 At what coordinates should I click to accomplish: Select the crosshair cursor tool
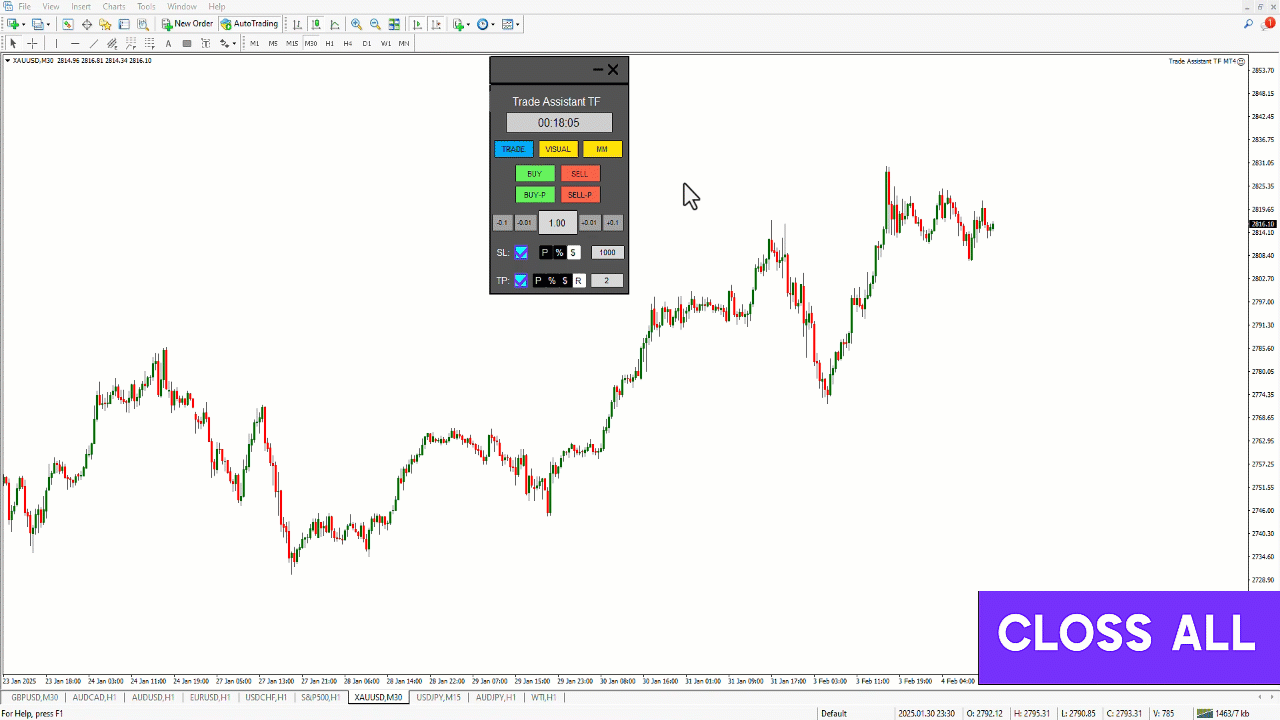coord(32,43)
